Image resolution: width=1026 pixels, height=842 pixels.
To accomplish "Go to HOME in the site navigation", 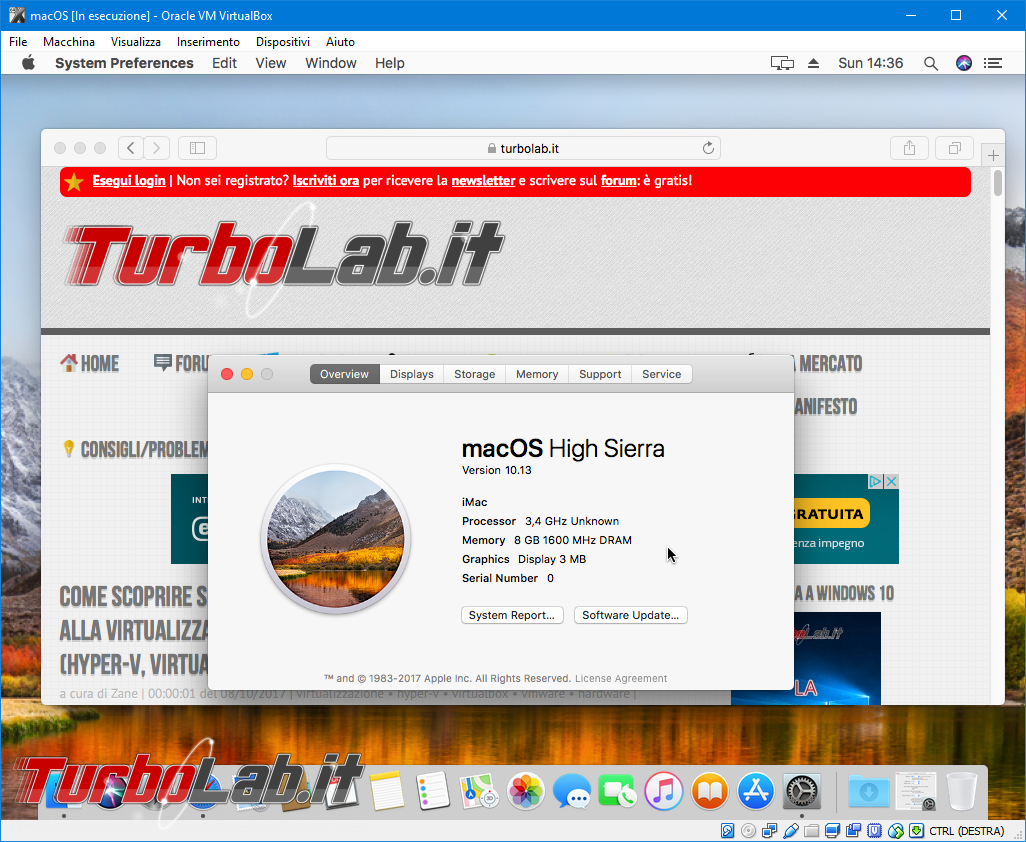I will [90, 363].
